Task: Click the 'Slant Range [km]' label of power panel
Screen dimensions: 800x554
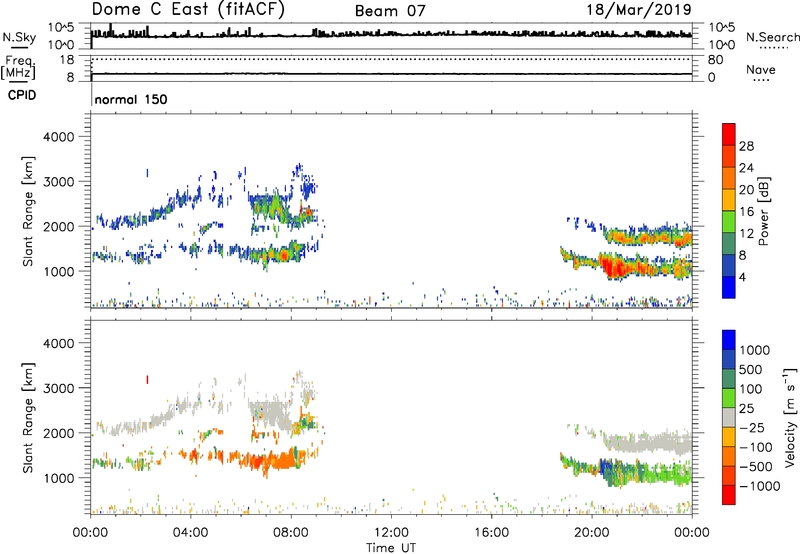Action: [28, 211]
